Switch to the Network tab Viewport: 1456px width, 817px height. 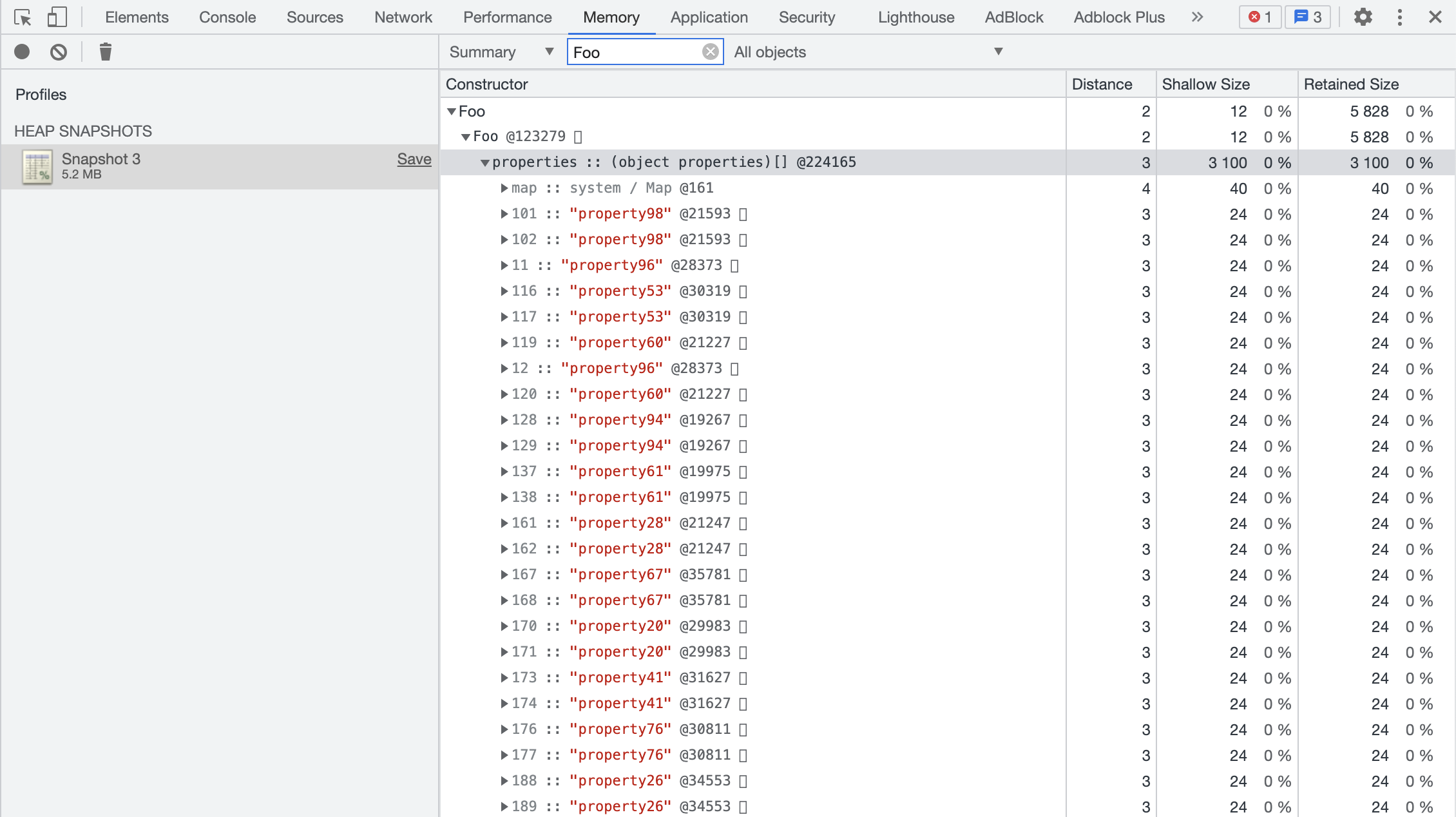(403, 17)
